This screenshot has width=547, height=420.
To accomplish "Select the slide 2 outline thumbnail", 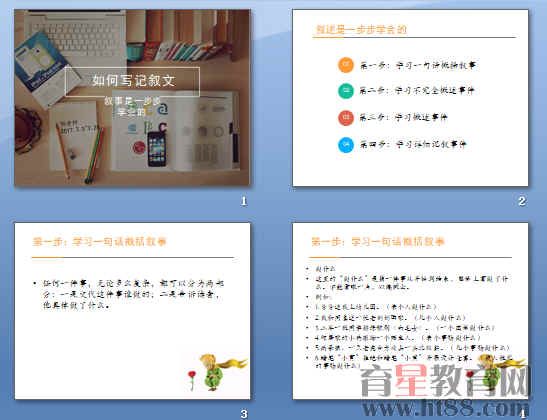I will tap(410, 98).
